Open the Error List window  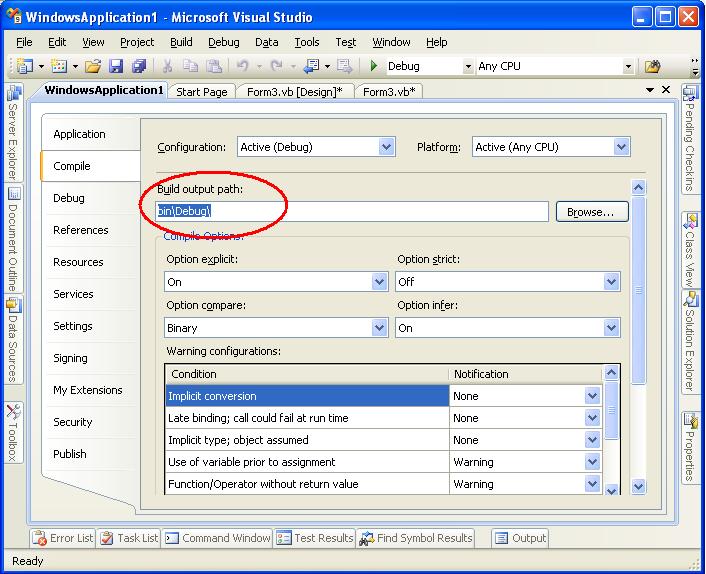[x=63, y=538]
